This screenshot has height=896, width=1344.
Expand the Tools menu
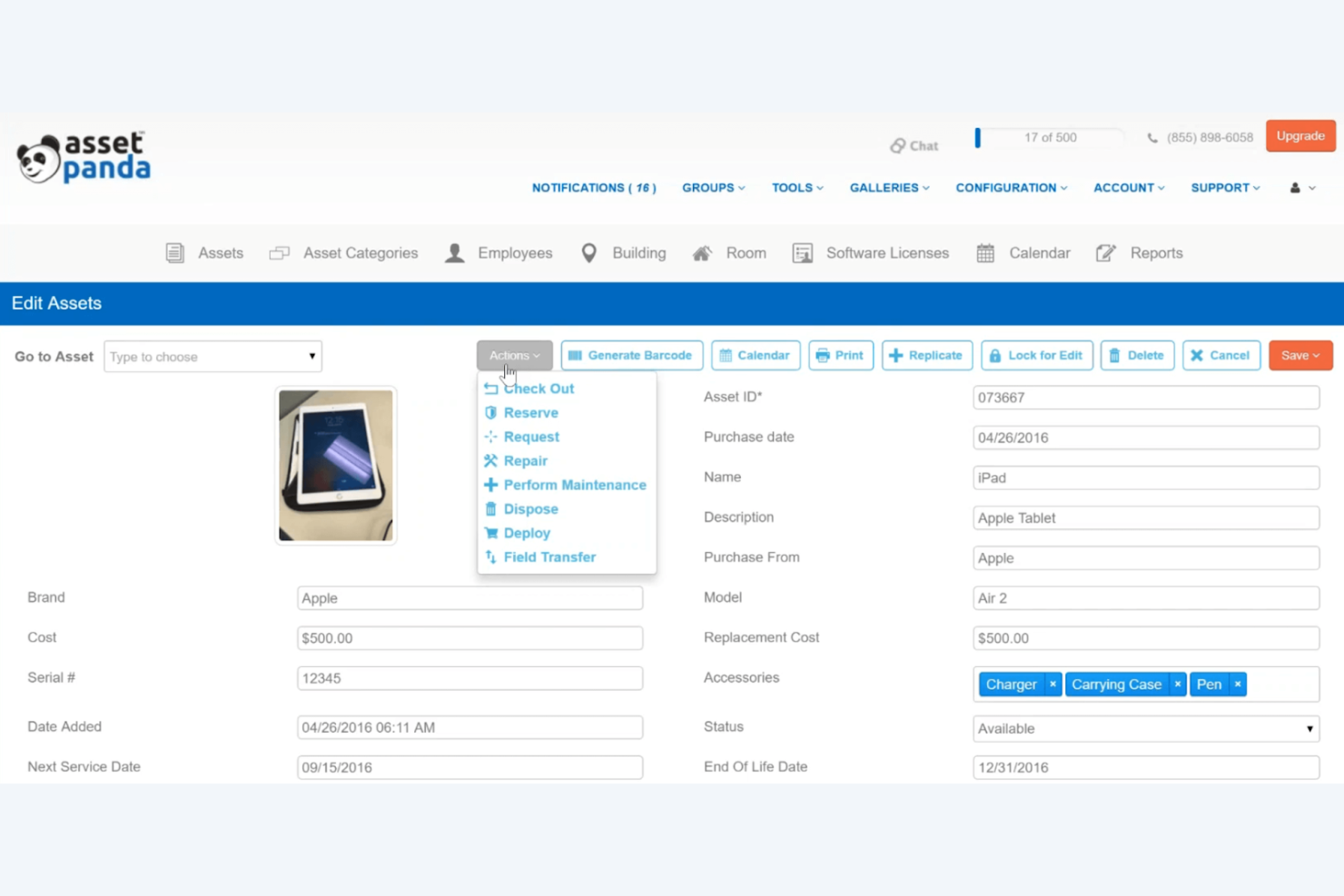tap(797, 188)
